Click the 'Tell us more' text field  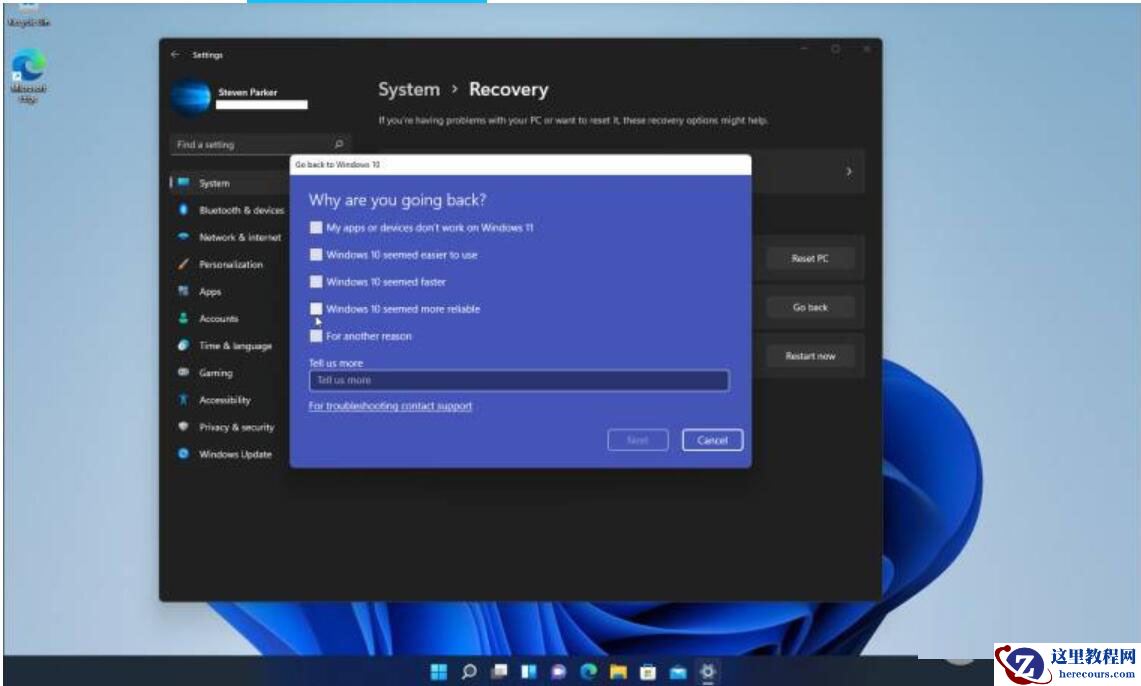520,380
